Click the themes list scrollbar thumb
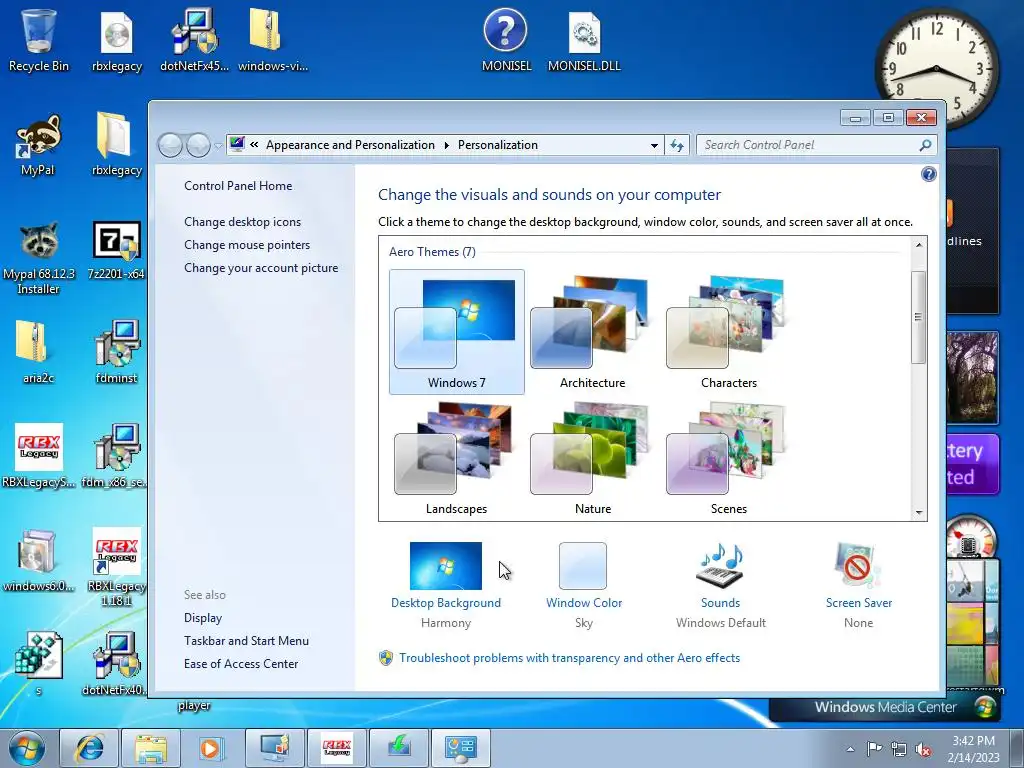This screenshot has height=768, width=1024. click(918, 317)
